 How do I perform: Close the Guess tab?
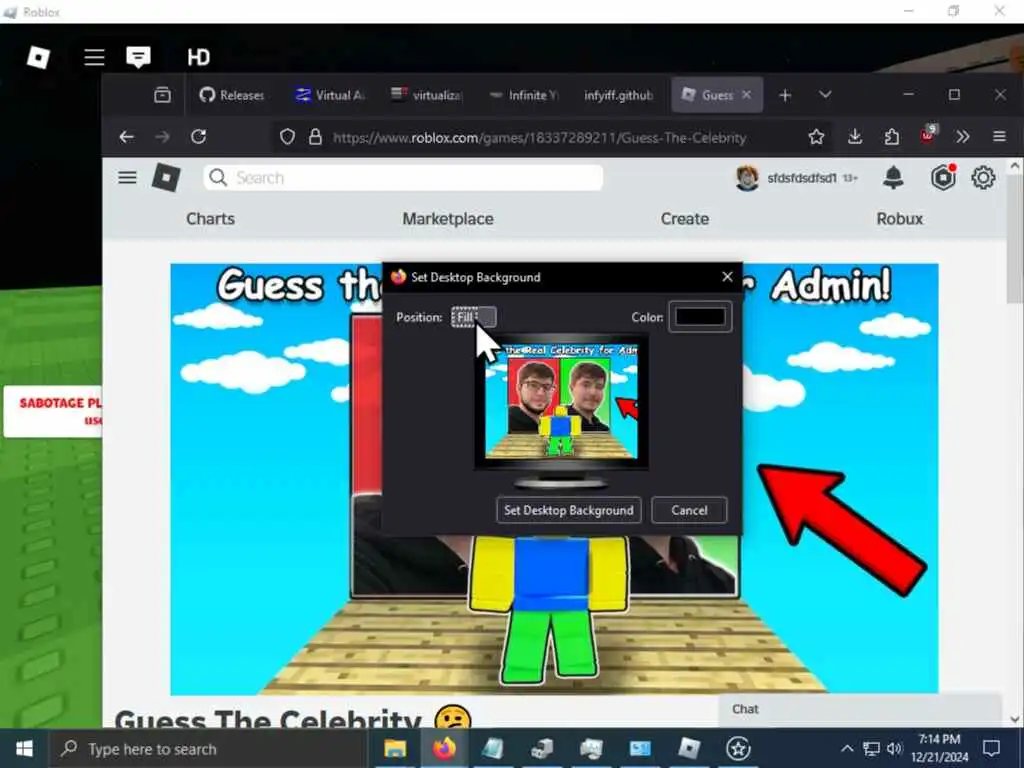[746, 95]
